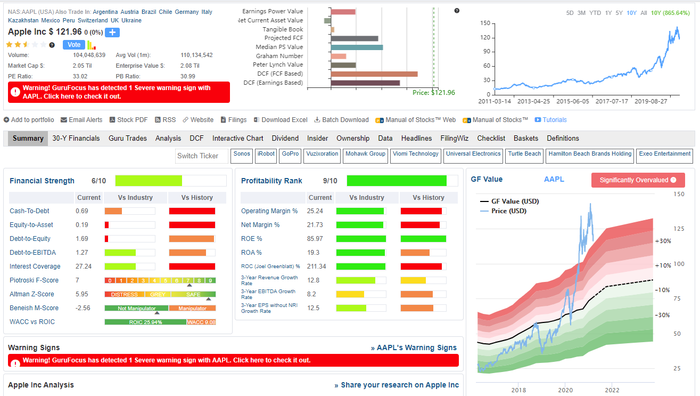
Task: Go to the Insider tab
Action: (317, 138)
